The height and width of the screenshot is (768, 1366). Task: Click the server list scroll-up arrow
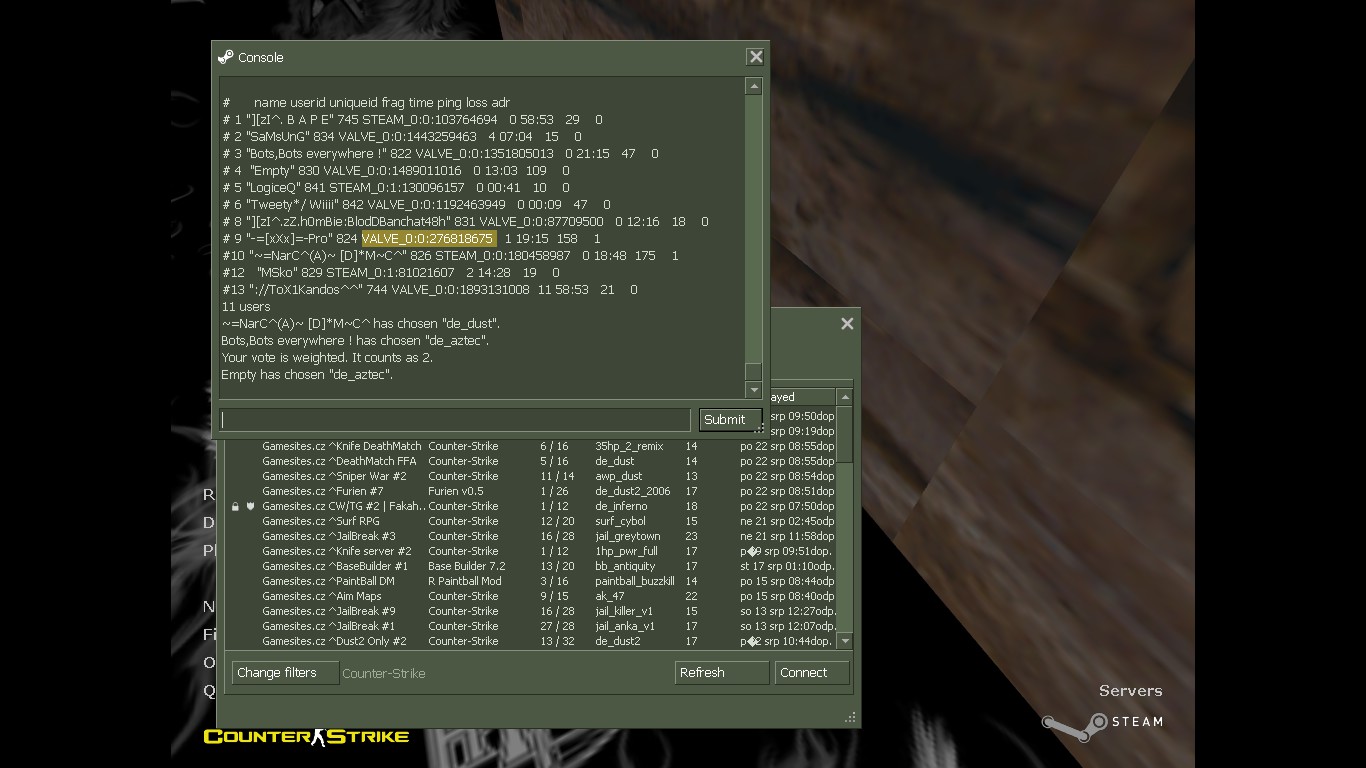845,397
